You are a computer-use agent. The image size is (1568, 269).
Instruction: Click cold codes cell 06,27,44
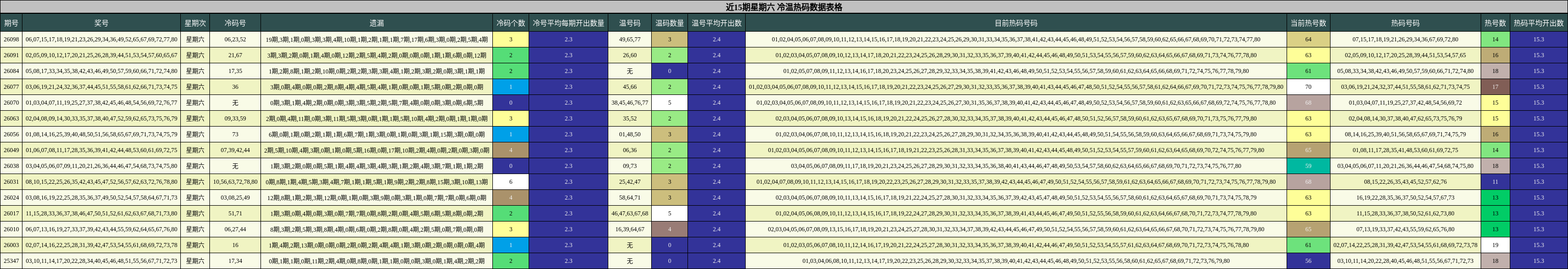[235, 230]
